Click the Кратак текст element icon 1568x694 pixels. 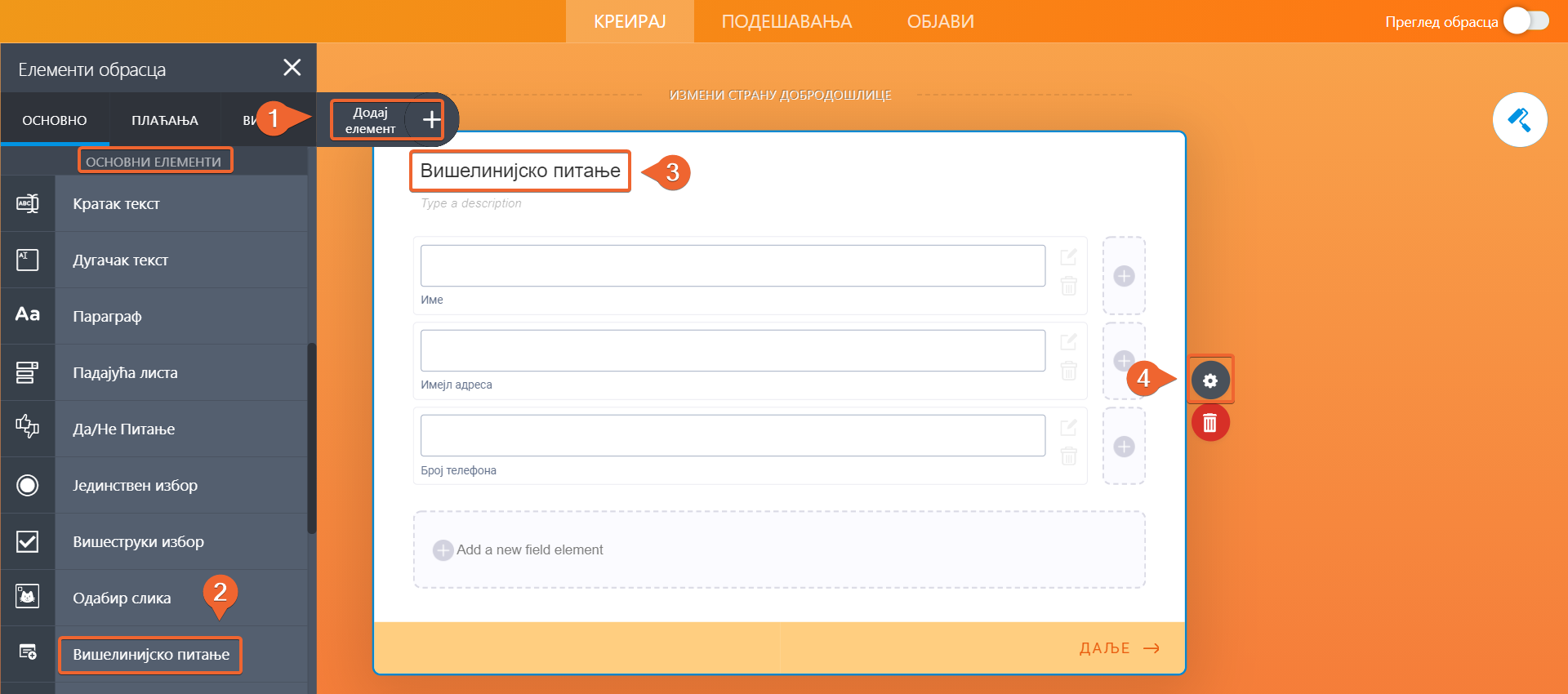28,203
